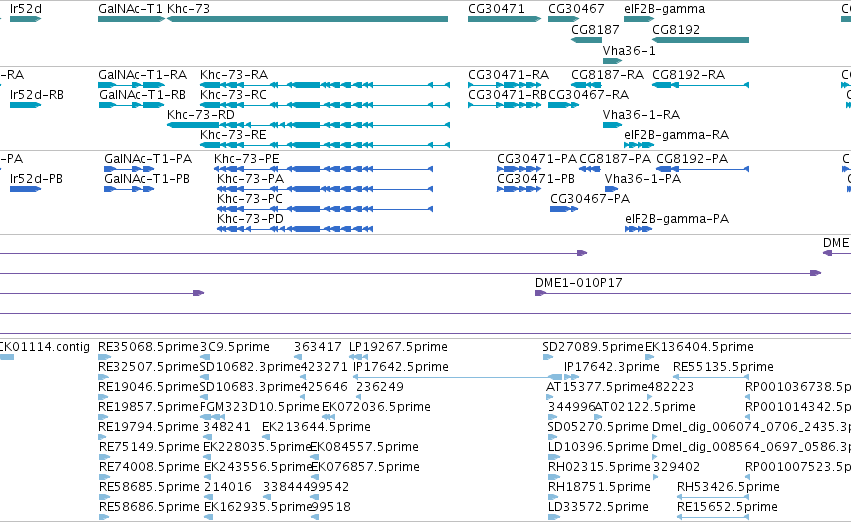Screen dimensions: 851x522
Task: Click the EK136404.5prime EST label
Action: point(699,347)
